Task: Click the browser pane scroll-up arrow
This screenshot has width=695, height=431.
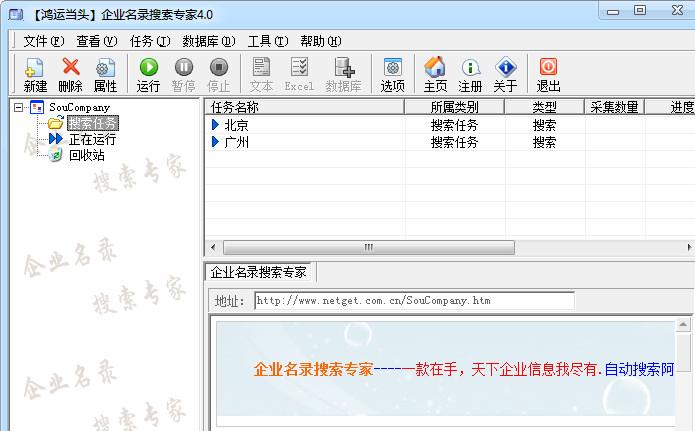Action: 683,325
